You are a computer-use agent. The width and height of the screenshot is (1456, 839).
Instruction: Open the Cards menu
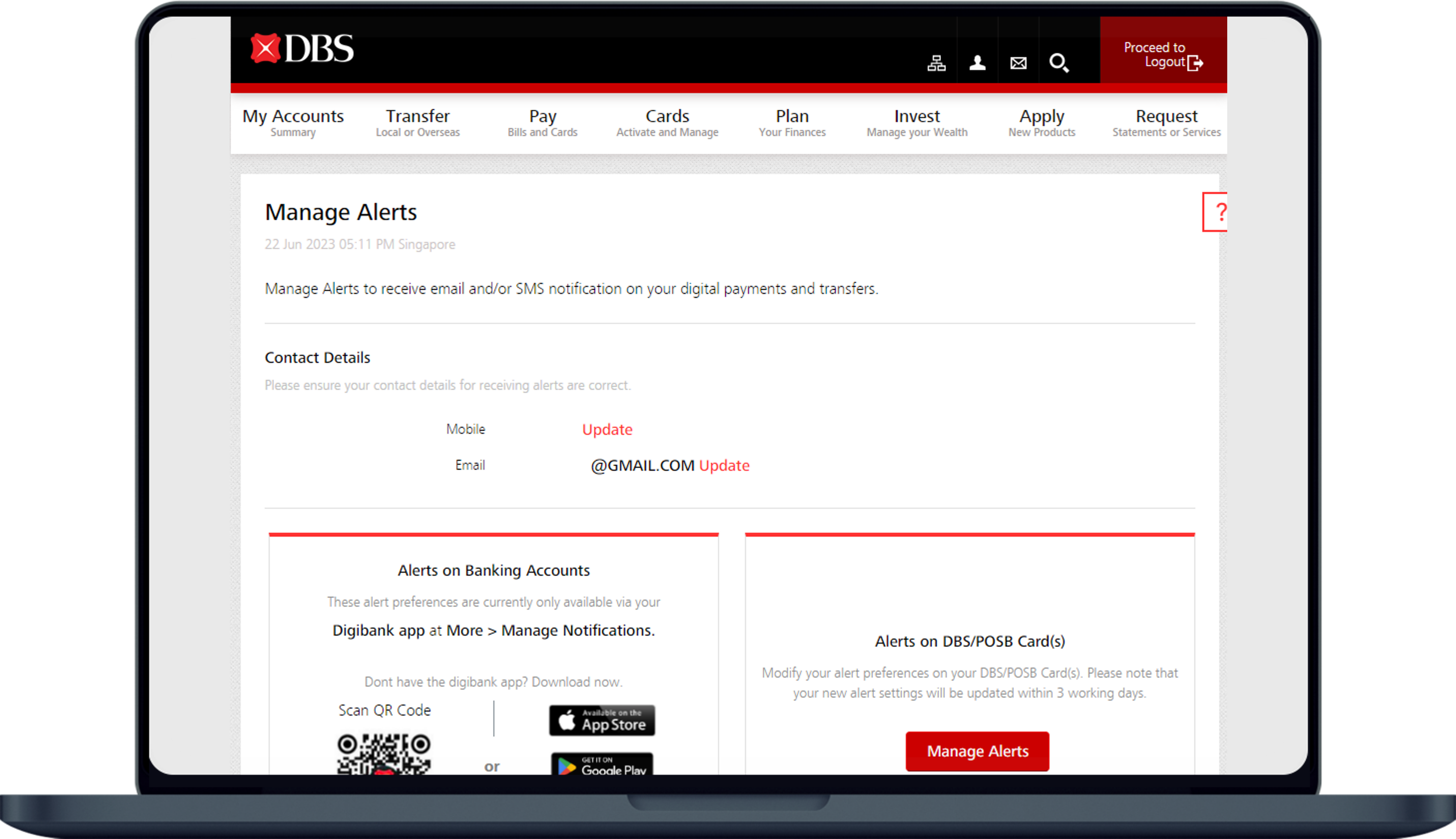coord(667,123)
